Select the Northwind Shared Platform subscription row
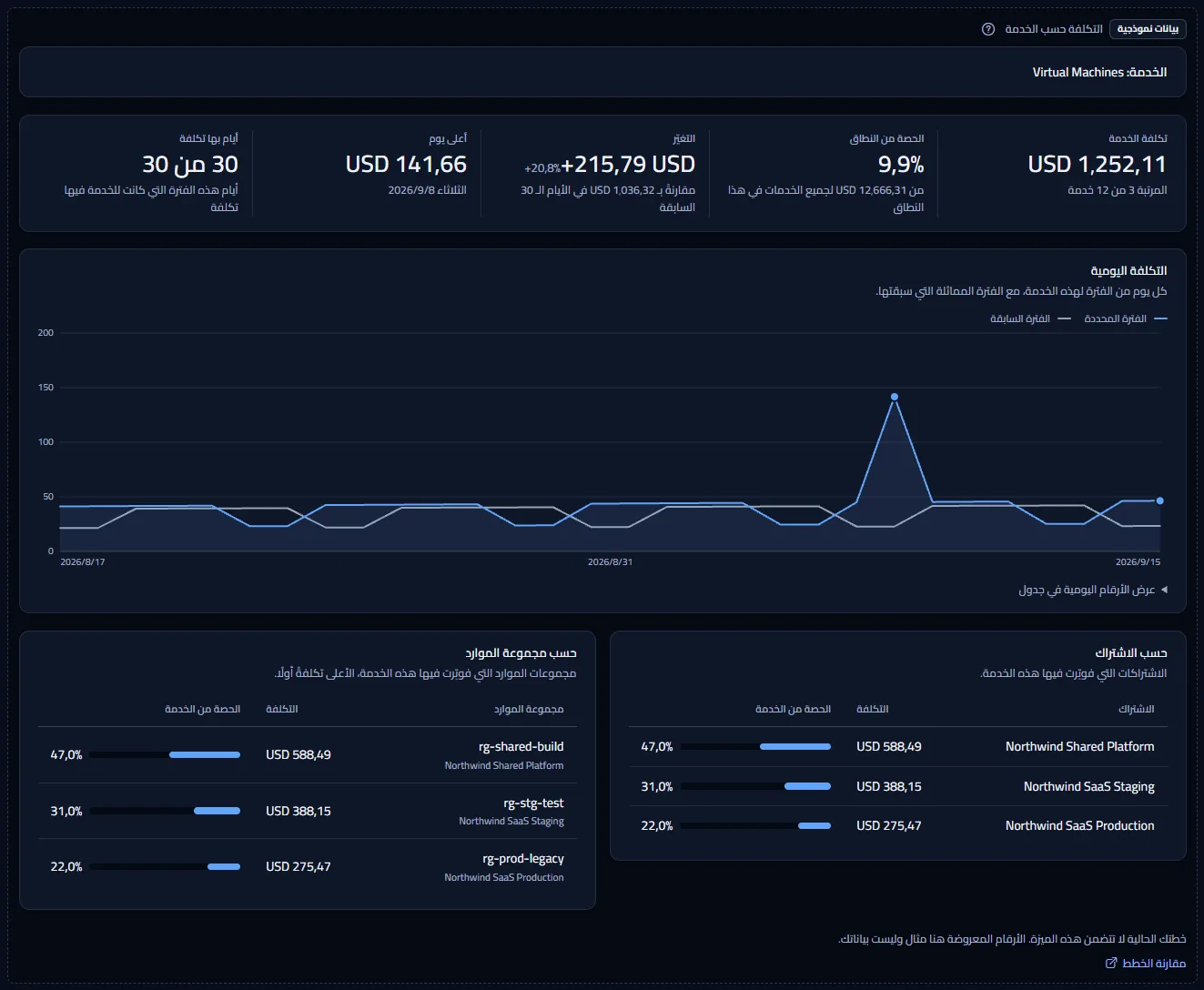Viewport: 1204px width, 990px height. [898, 746]
